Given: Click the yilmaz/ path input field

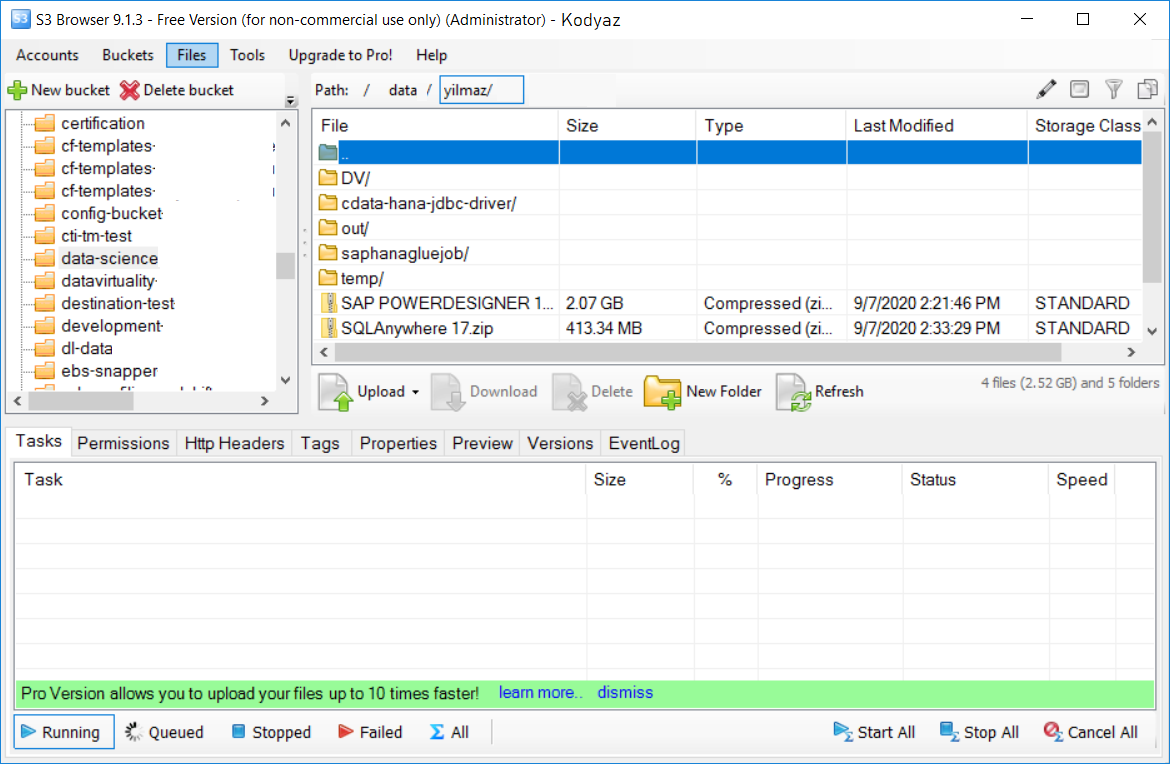Looking at the screenshot, I should [481, 90].
